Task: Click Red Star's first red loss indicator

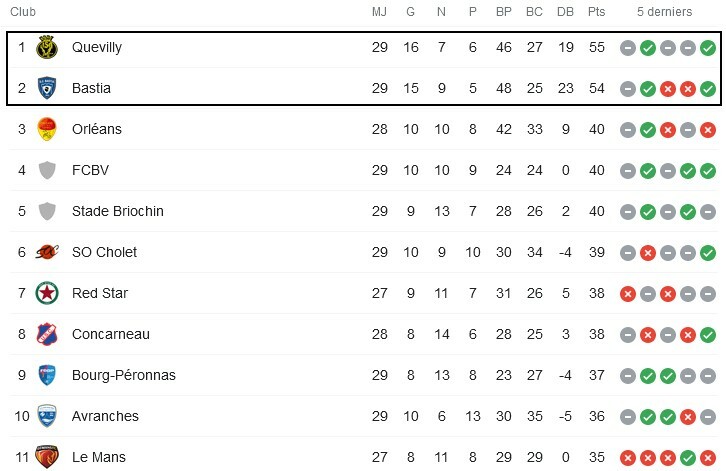Action: click(x=628, y=293)
